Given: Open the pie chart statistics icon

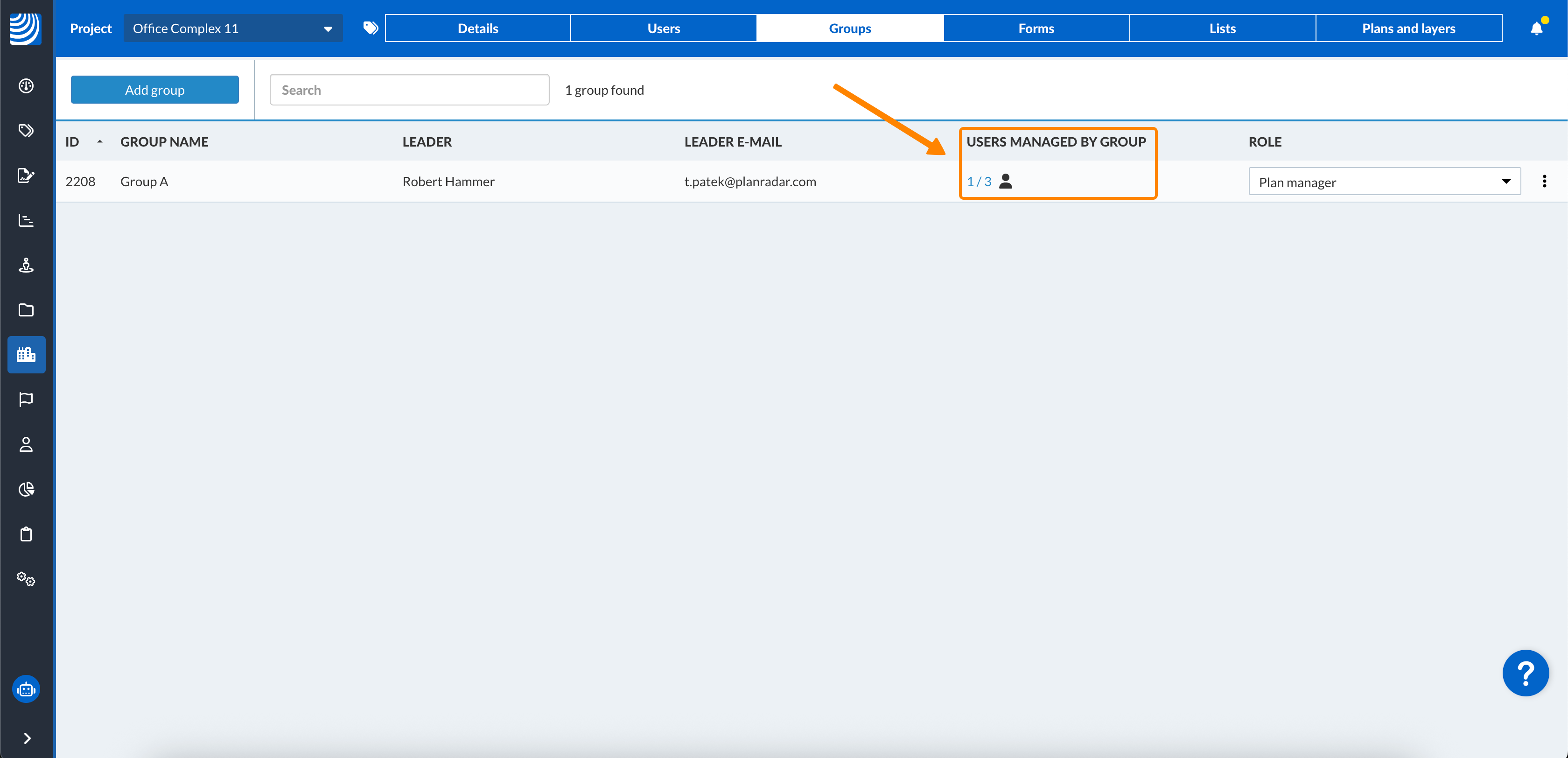Looking at the screenshot, I should coord(26,489).
